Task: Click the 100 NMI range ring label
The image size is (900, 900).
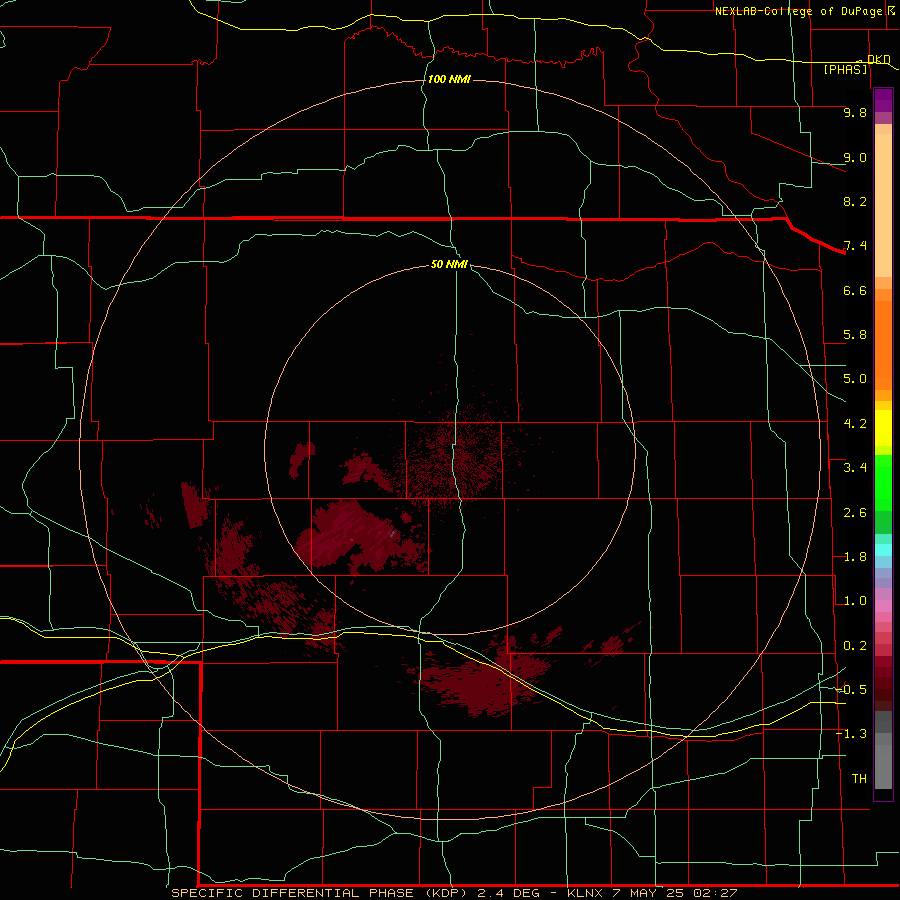Action: click(x=449, y=79)
